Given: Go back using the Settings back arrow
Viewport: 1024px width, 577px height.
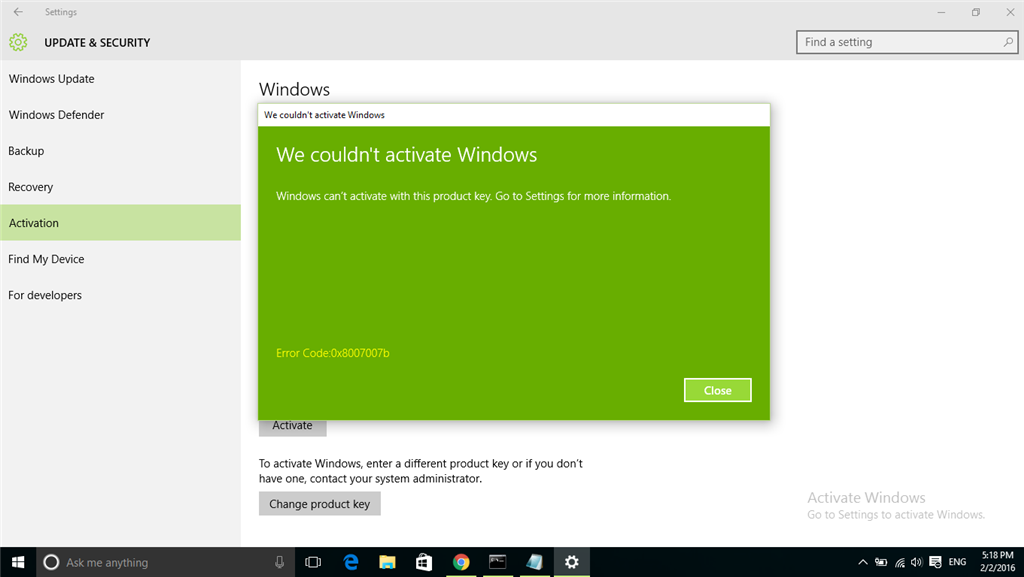Looking at the screenshot, I should pos(18,12).
